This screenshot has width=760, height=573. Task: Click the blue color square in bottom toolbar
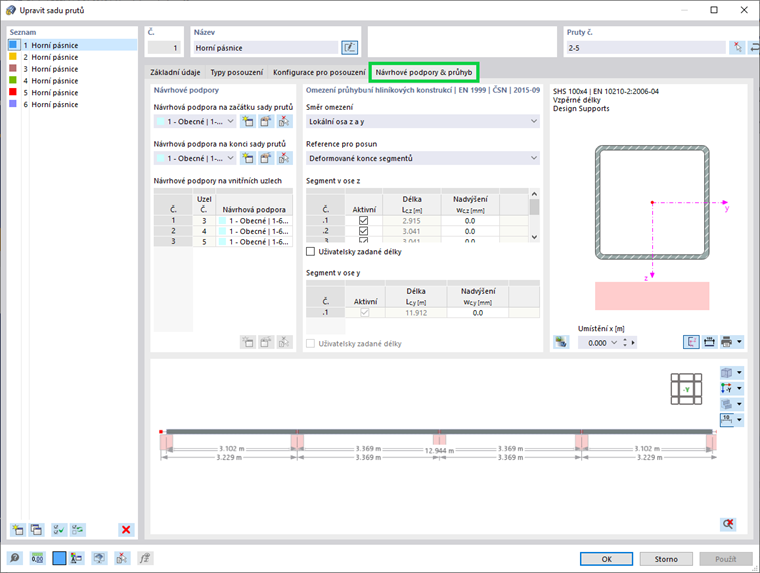[59, 558]
